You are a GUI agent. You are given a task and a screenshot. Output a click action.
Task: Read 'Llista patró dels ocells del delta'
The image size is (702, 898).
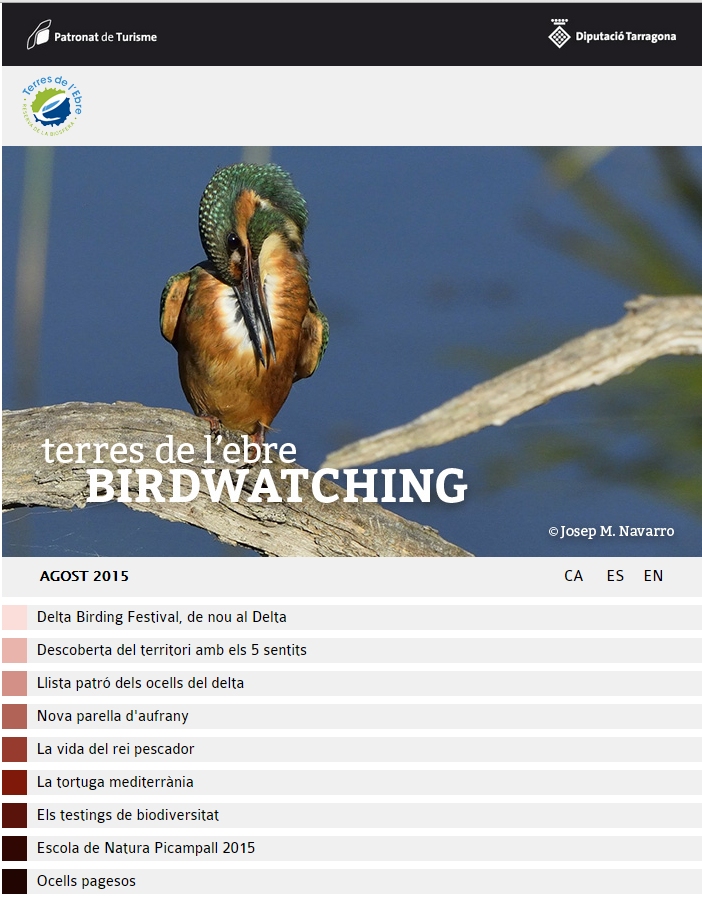(140, 683)
